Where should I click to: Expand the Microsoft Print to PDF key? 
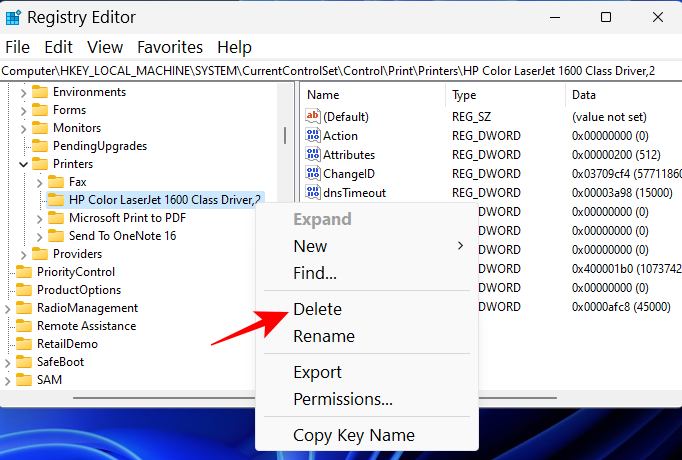tap(39, 218)
